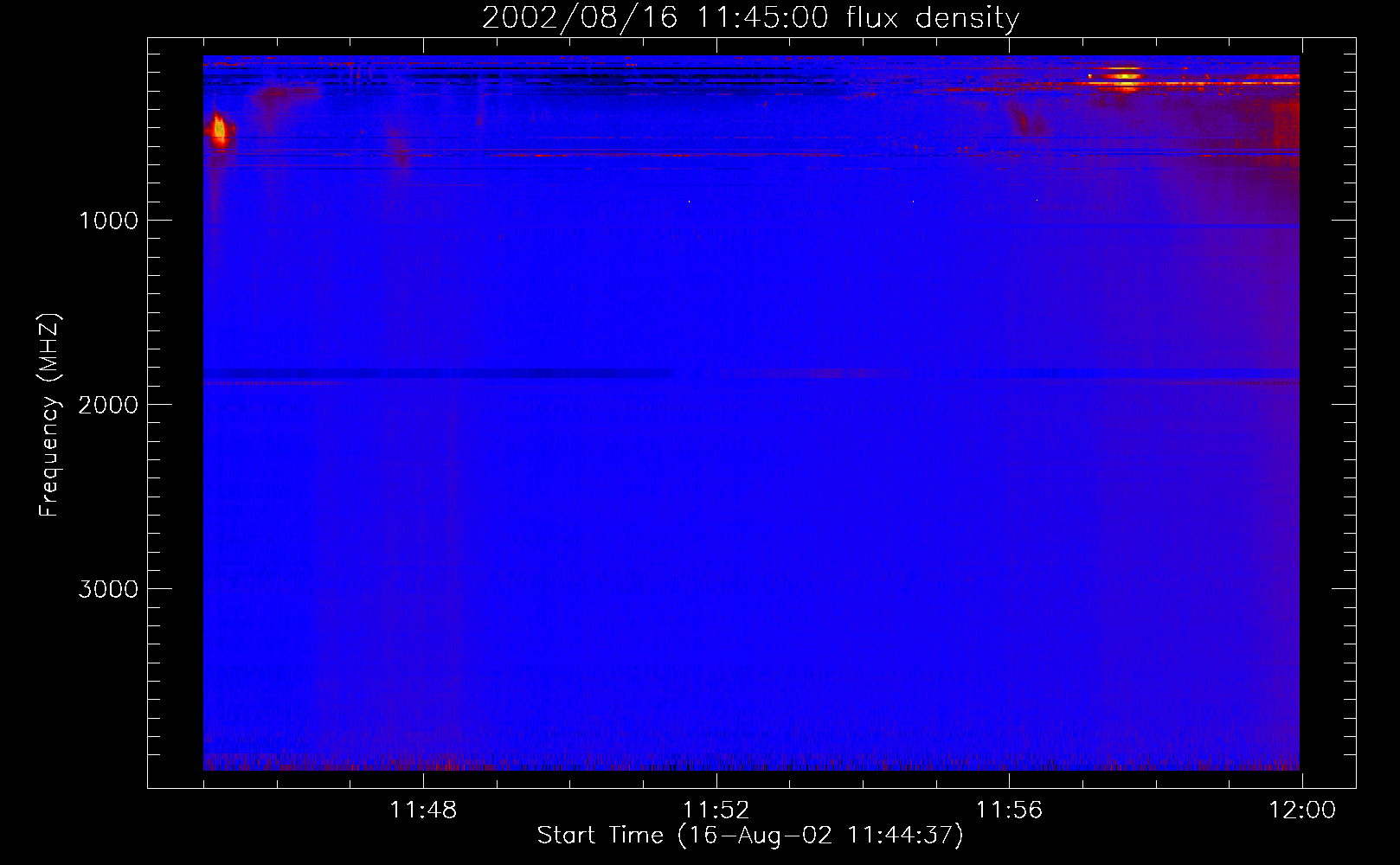
Task: Click the "Frequency (MHZ)" y-axis label
Action: tap(49, 415)
